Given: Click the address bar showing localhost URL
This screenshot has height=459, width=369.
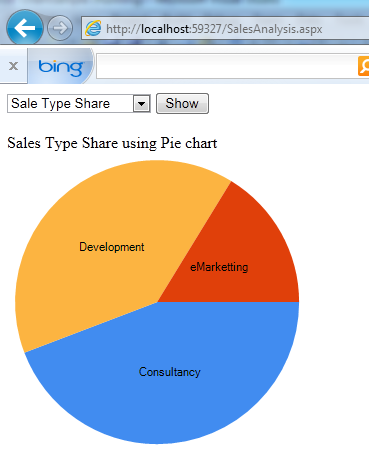Looking at the screenshot, I should (225, 28).
